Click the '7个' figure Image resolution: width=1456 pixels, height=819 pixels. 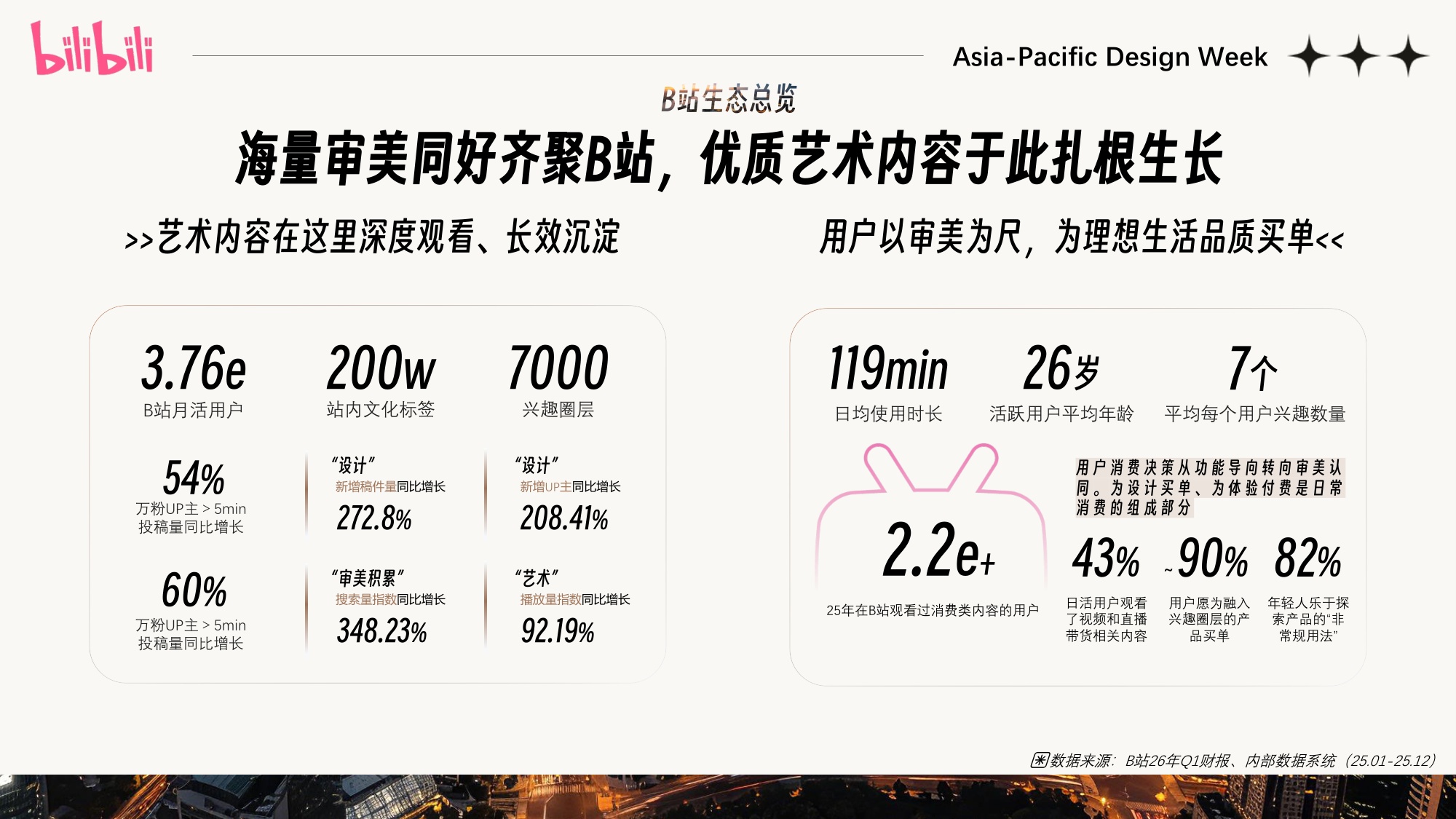pos(1253,368)
